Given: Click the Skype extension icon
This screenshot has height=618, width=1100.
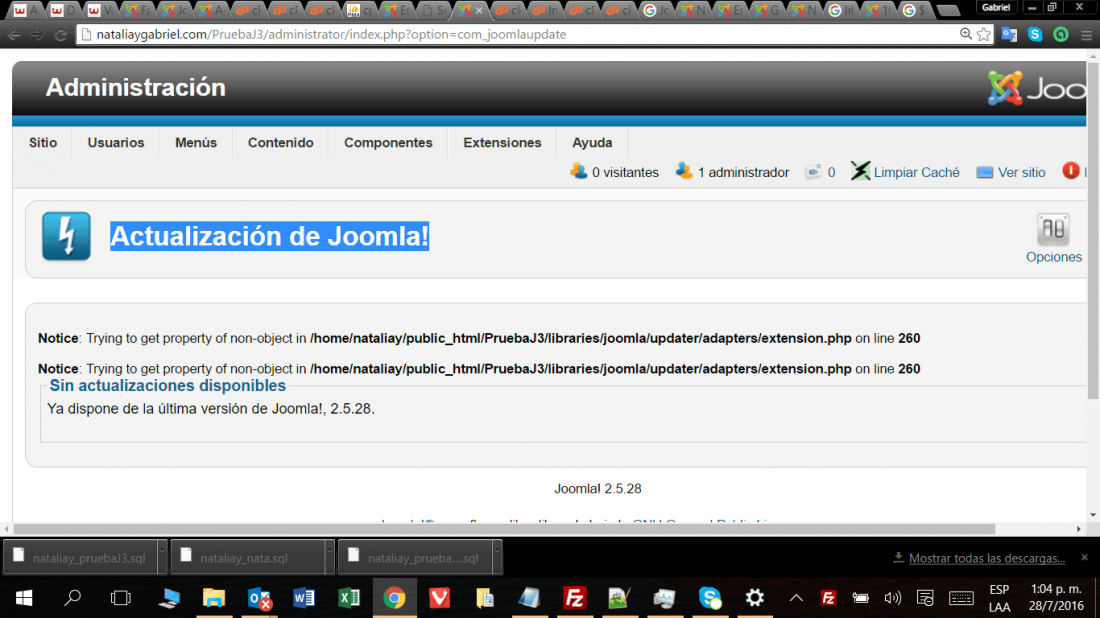Looking at the screenshot, I should 1035,34.
